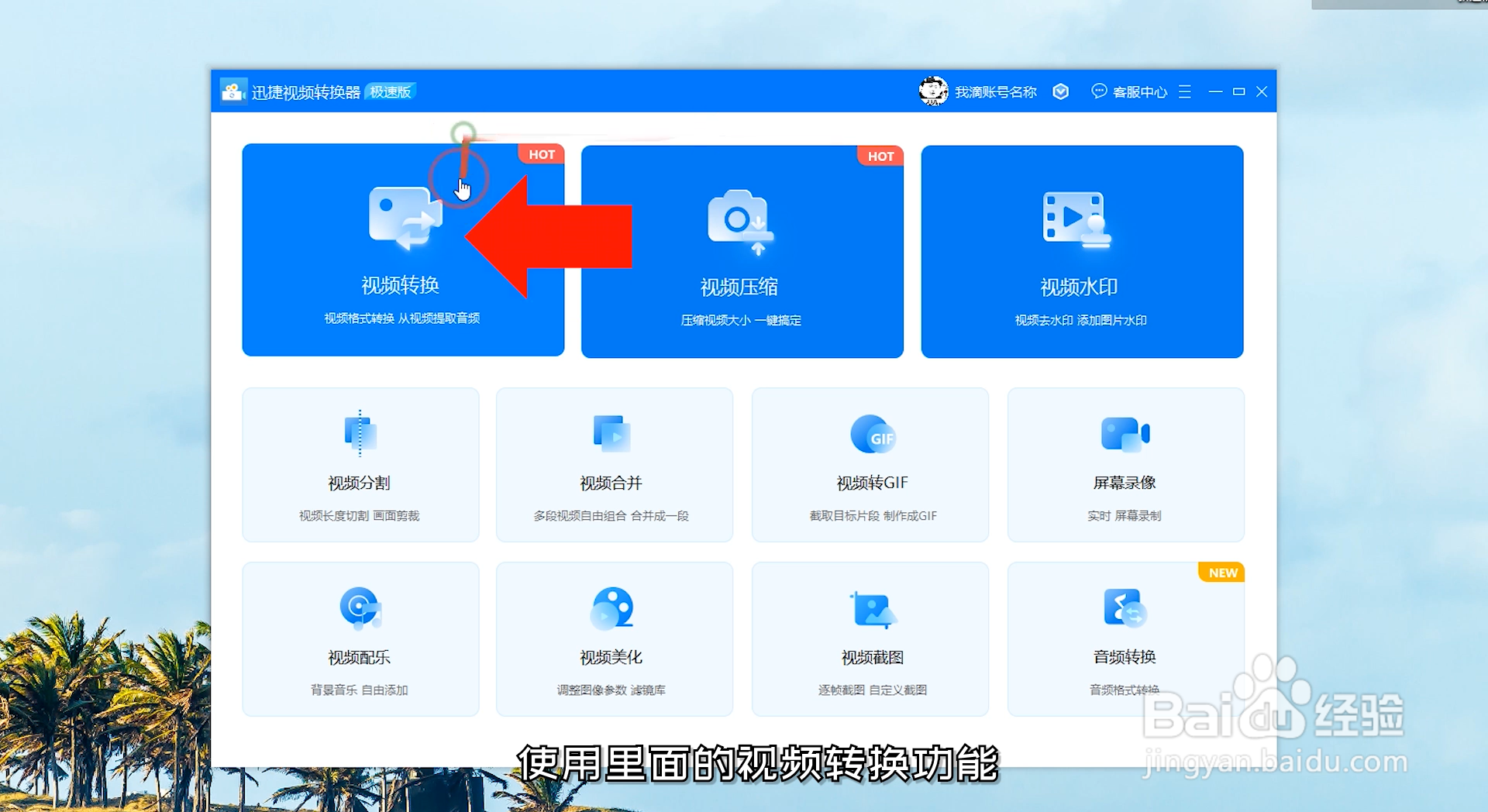Click the VIP shield badge icon
Viewport: 1488px width, 812px height.
(x=1061, y=91)
